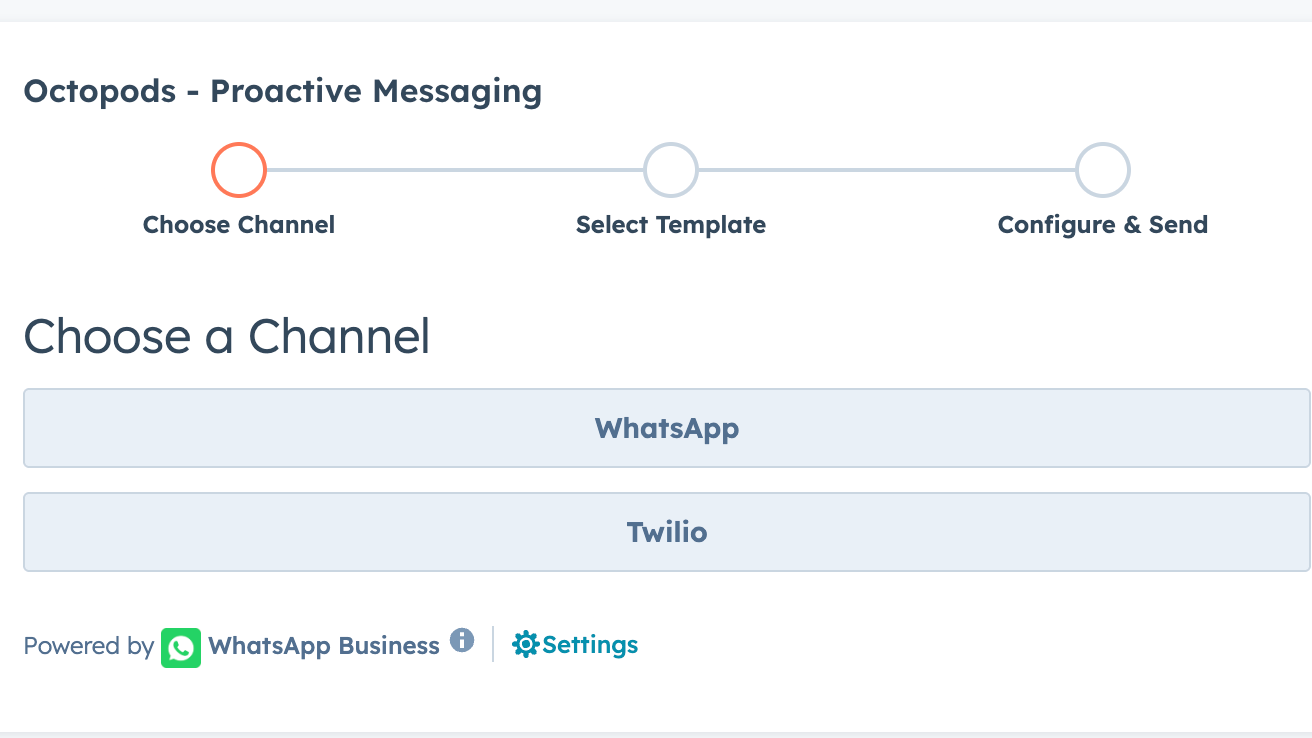The height and width of the screenshot is (738, 1312).
Task: Click the info icon beside WhatsApp Business
Action: click(463, 642)
